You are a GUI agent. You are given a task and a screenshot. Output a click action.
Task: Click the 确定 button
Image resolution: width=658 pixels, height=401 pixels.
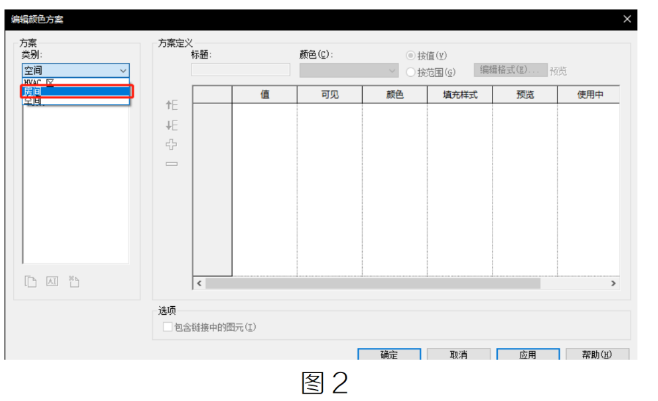click(389, 354)
